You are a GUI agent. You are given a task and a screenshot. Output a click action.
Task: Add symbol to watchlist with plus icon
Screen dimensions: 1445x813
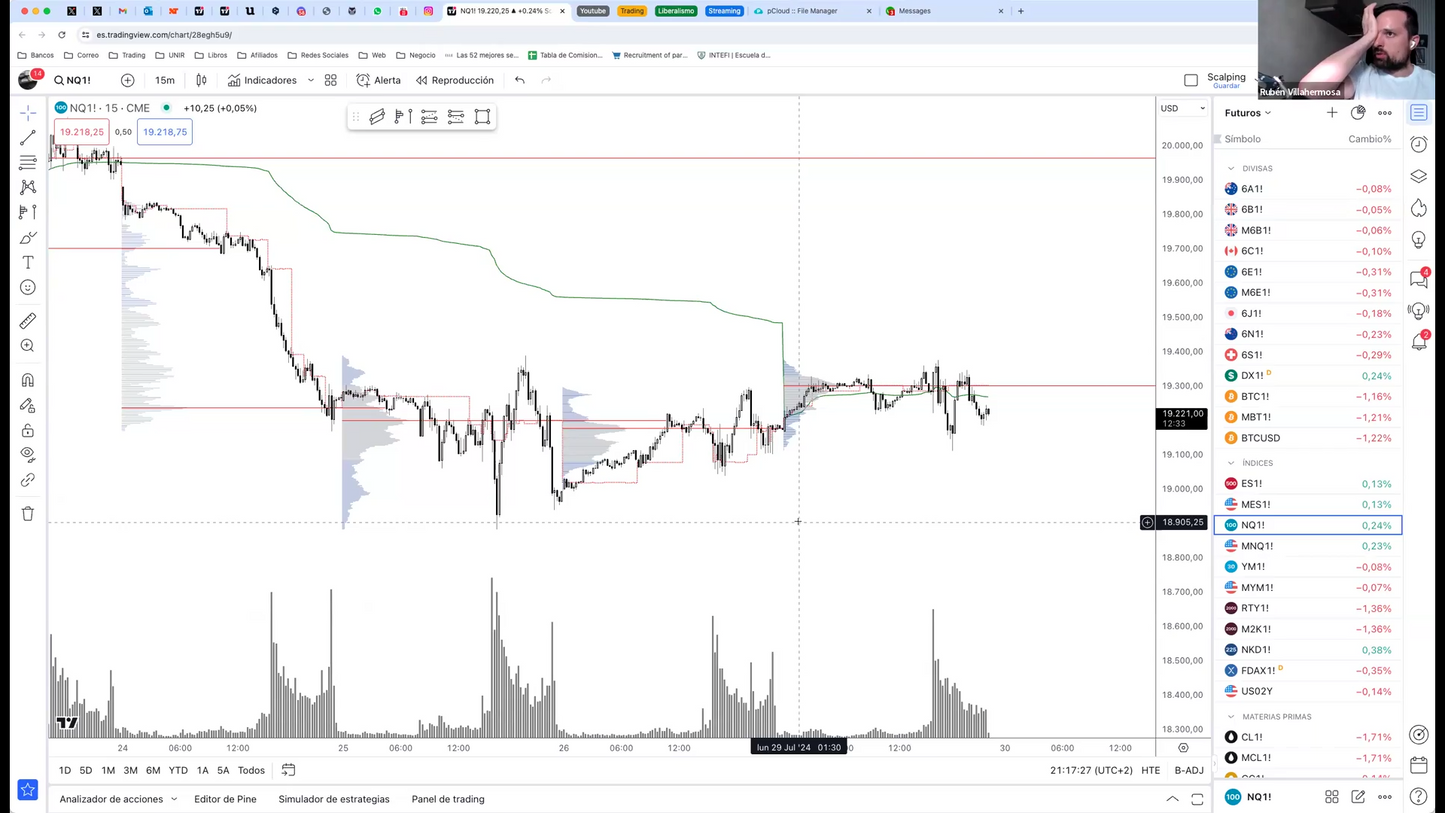(x=1332, y=113)
